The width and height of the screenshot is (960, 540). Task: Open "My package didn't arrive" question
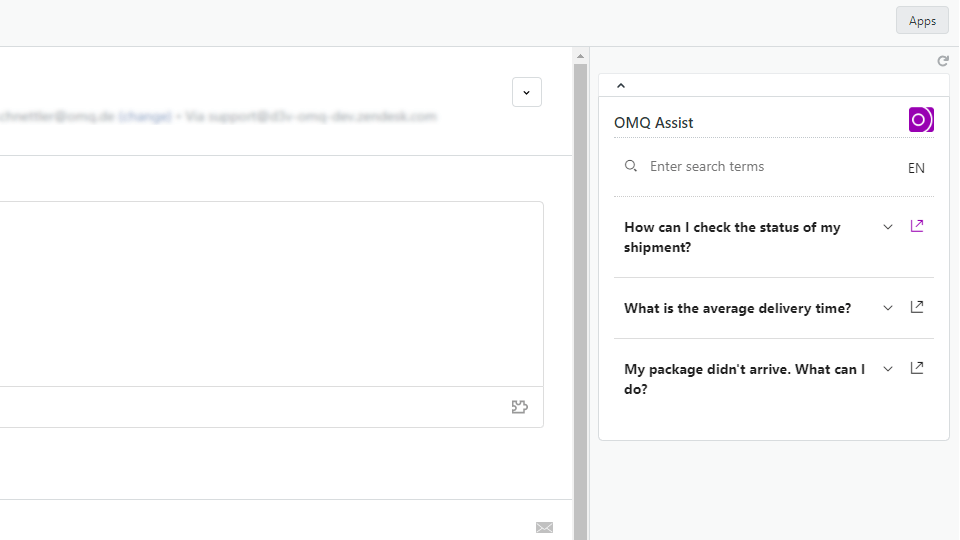click(x=744, y=379)
